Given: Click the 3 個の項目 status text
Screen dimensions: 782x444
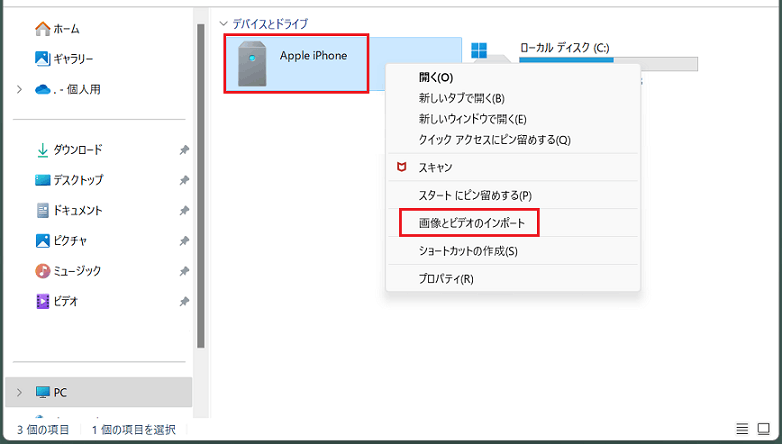Looking at the screenshot, I should [x=43, y=430].
